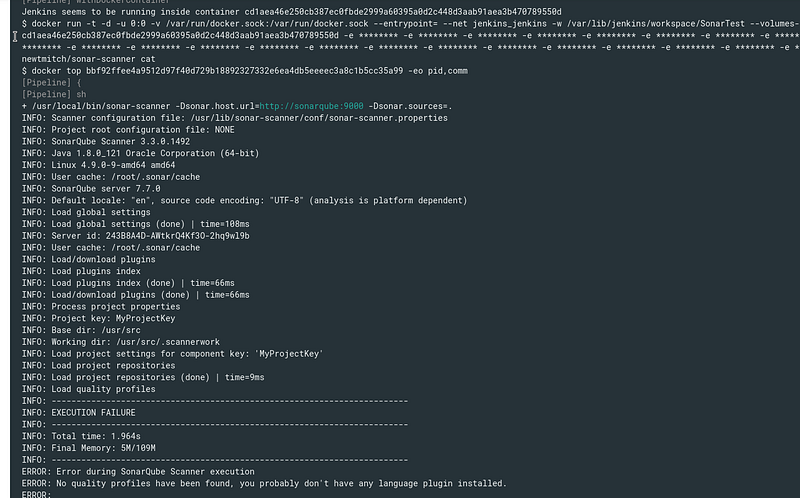Screen dimensions: 800x498
Task: Click the Project key MyProjectKey line
Action: [x=98, y=318]
